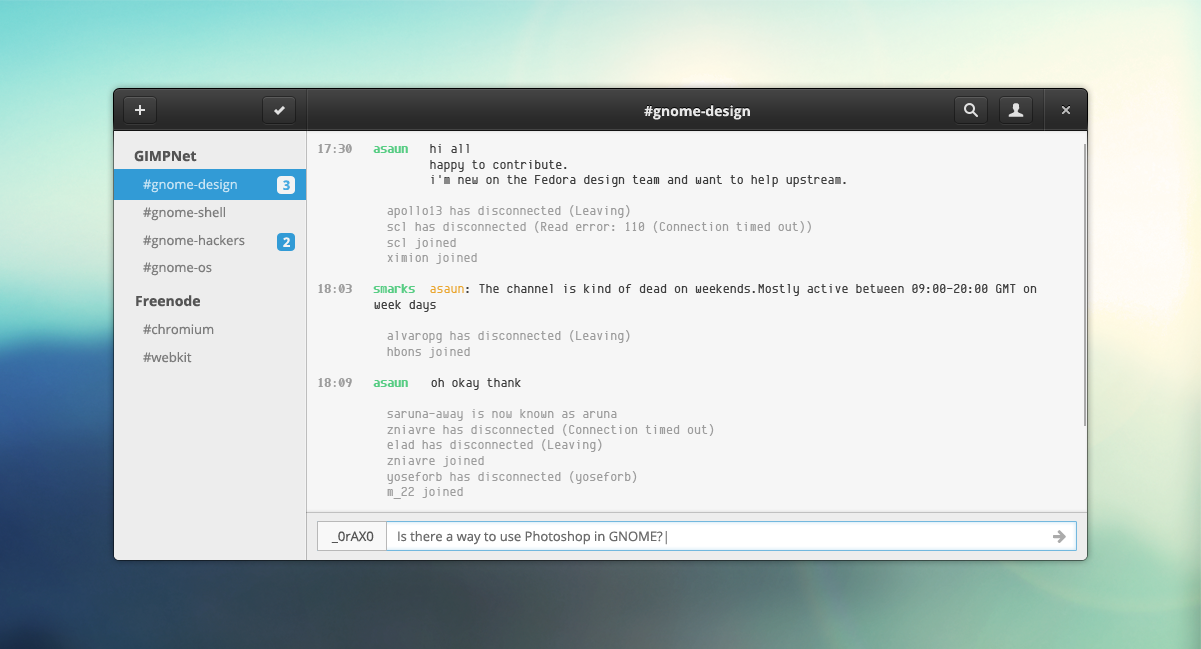Click the GIMPNet network heading

tap(165, 157)
